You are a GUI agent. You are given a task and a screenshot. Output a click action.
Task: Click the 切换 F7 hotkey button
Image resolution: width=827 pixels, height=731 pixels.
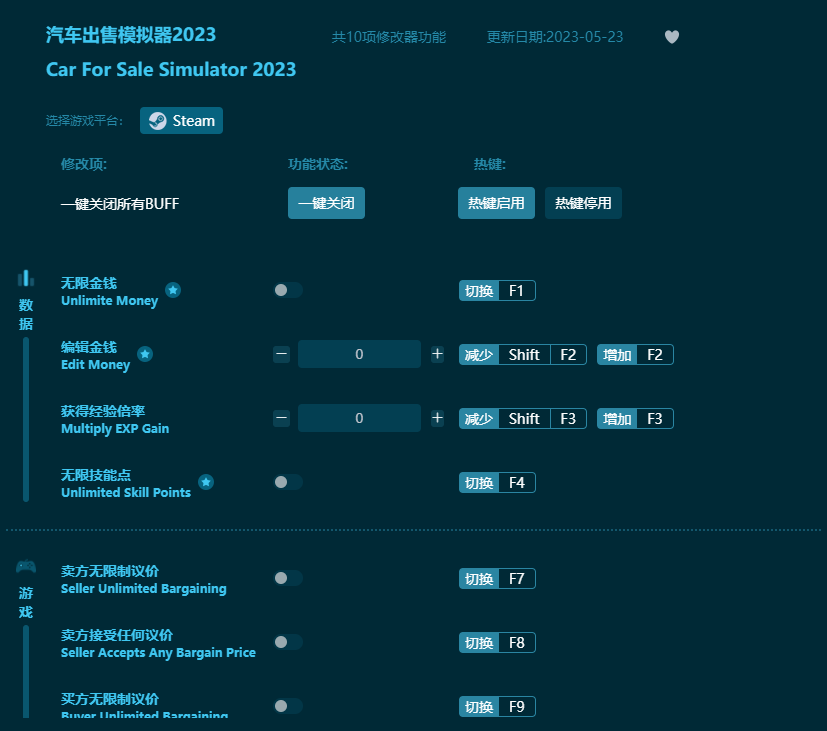(497, 579)
